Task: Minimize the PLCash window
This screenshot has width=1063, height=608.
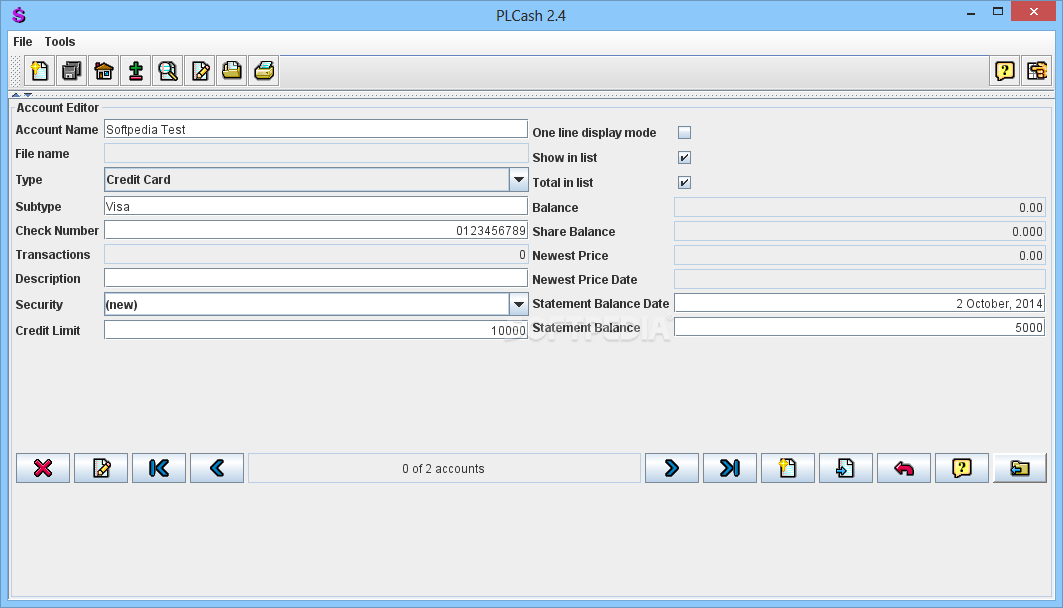Action: [x=971, y=12]
